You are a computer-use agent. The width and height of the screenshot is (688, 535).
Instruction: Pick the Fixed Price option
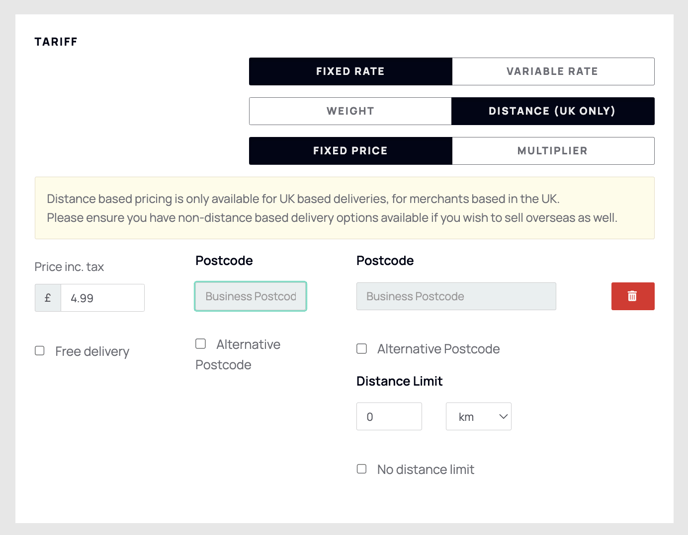[350, 151]
